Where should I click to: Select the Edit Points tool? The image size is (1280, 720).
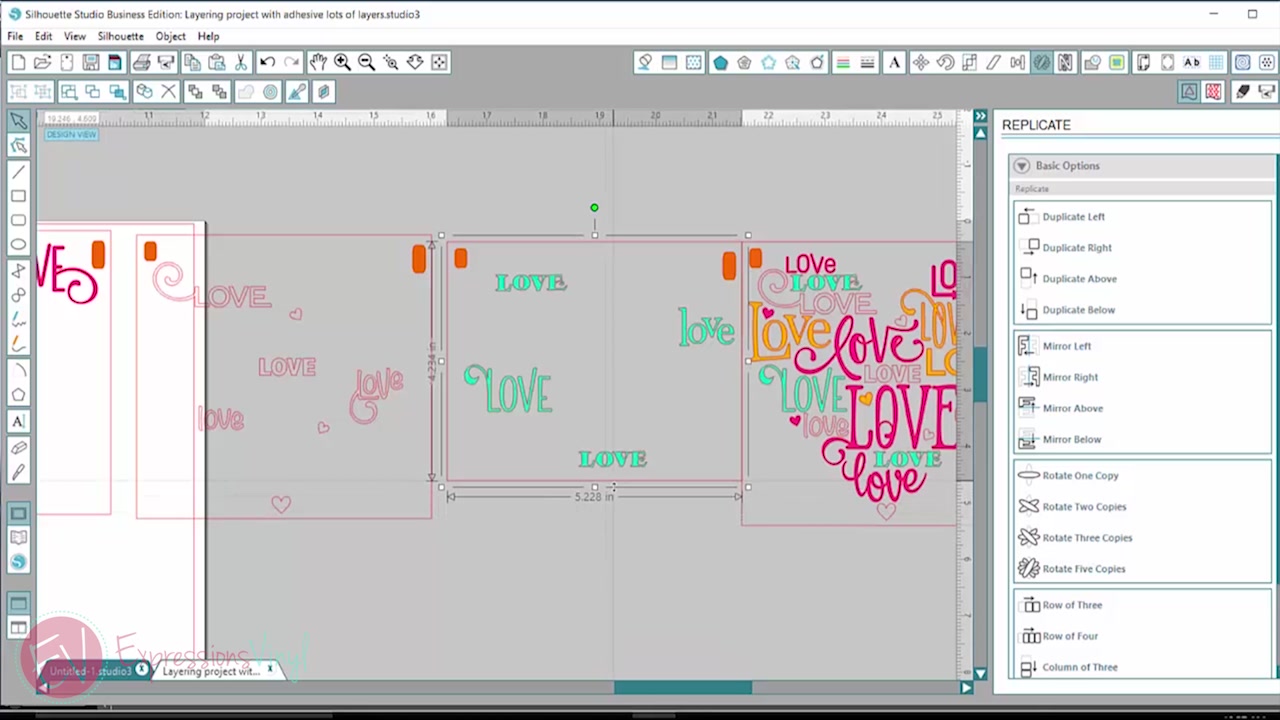tap(18, 146)
